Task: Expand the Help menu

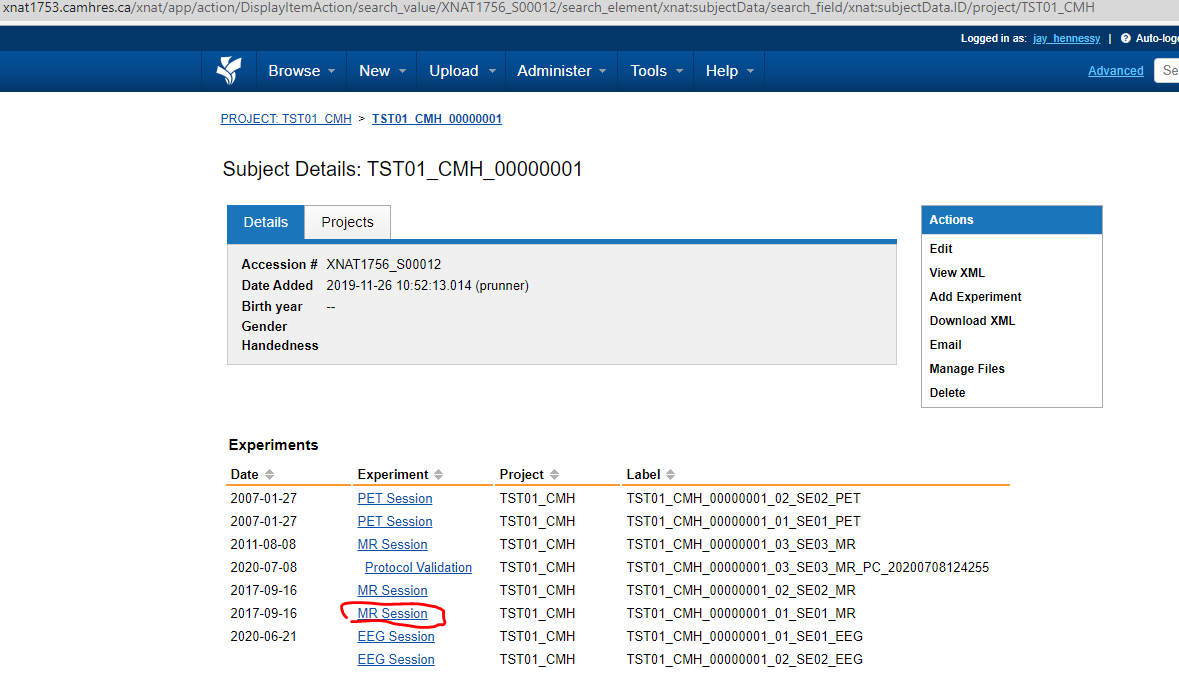Action: click(730, 71)
